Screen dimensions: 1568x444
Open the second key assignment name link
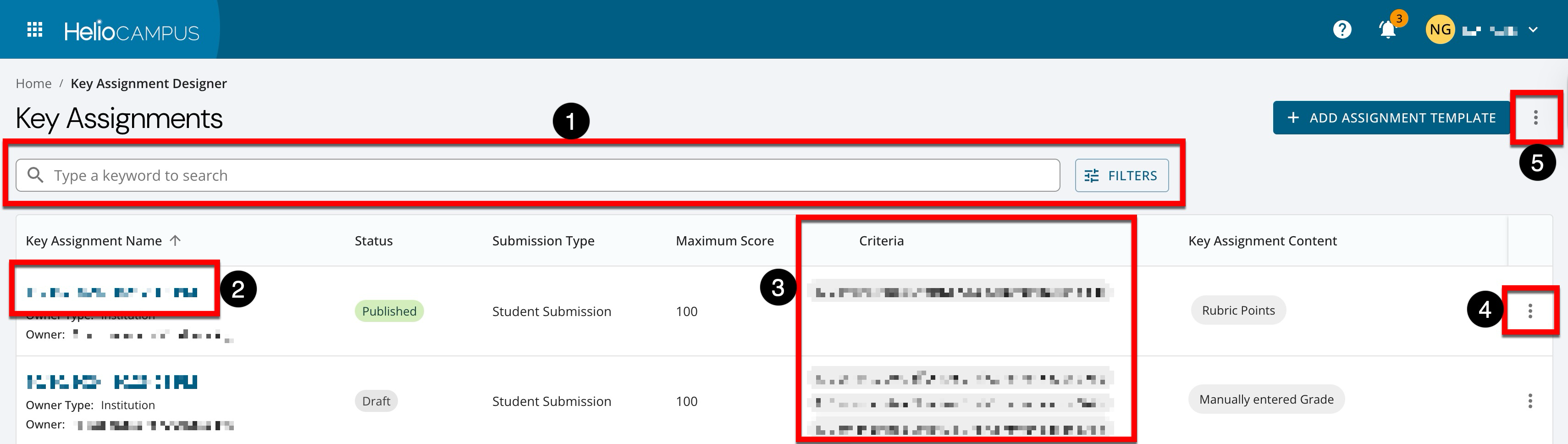point(112,382)
